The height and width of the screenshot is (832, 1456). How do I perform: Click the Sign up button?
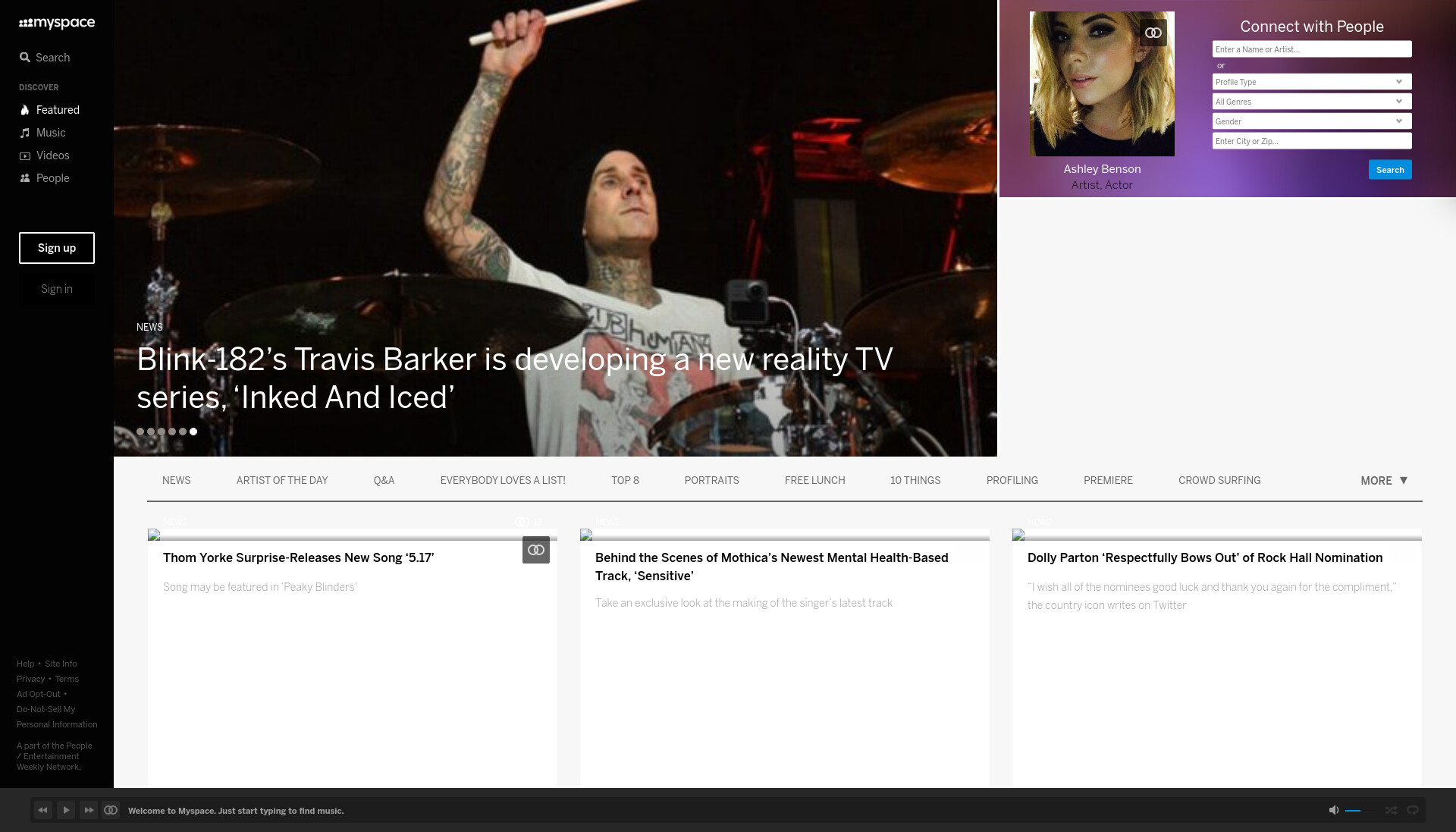(x=57, y=248)
